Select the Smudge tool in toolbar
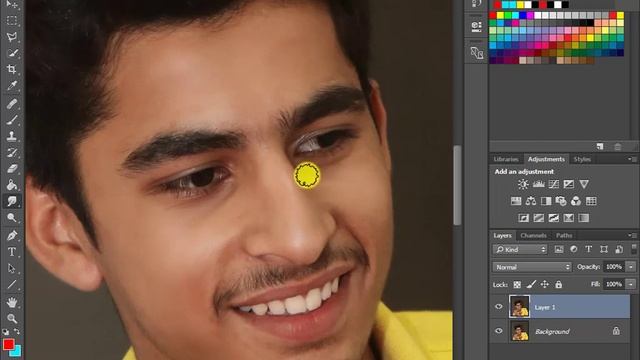This screenshot has width=640, height=360. point(12,201)
